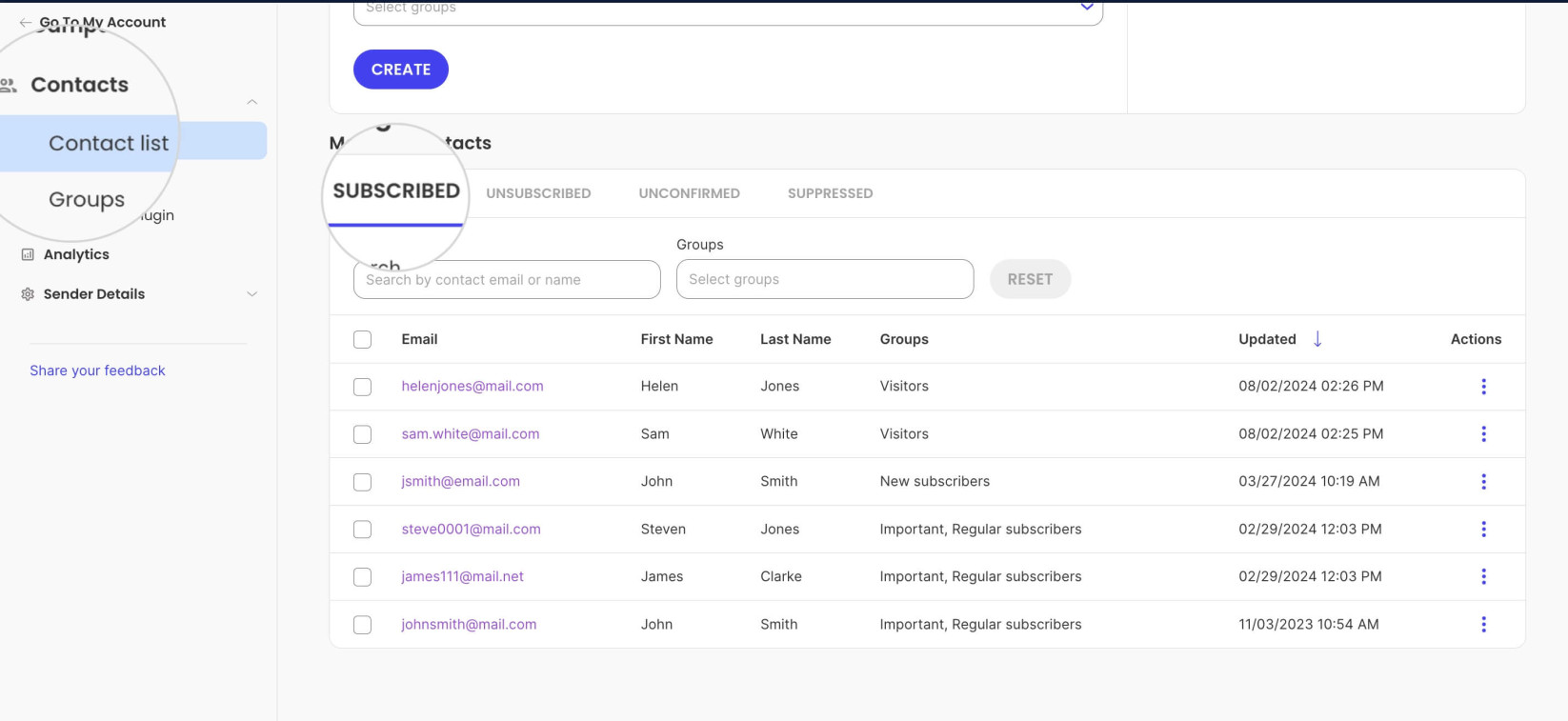The width and height of the screenshot is (1568, 721).
Task: Click the Sender Details gear icon
Action: (28, 294)
